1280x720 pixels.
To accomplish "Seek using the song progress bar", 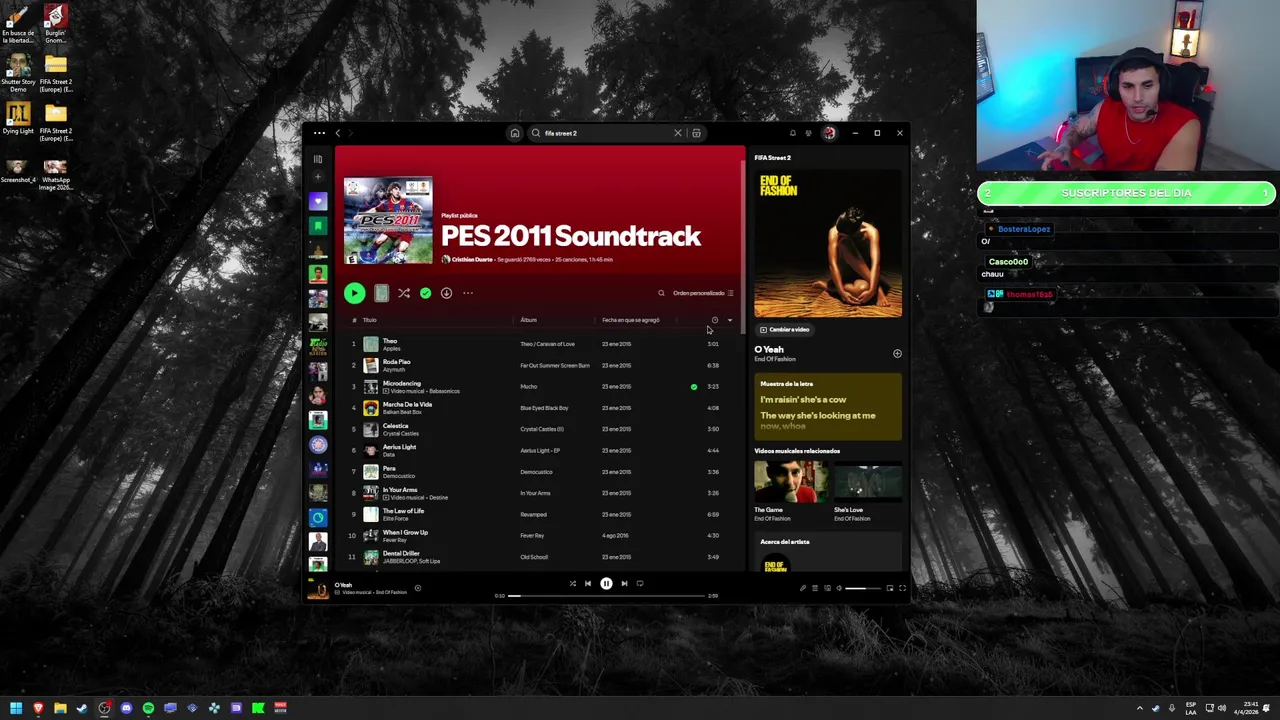I will (x=606, y=596).
